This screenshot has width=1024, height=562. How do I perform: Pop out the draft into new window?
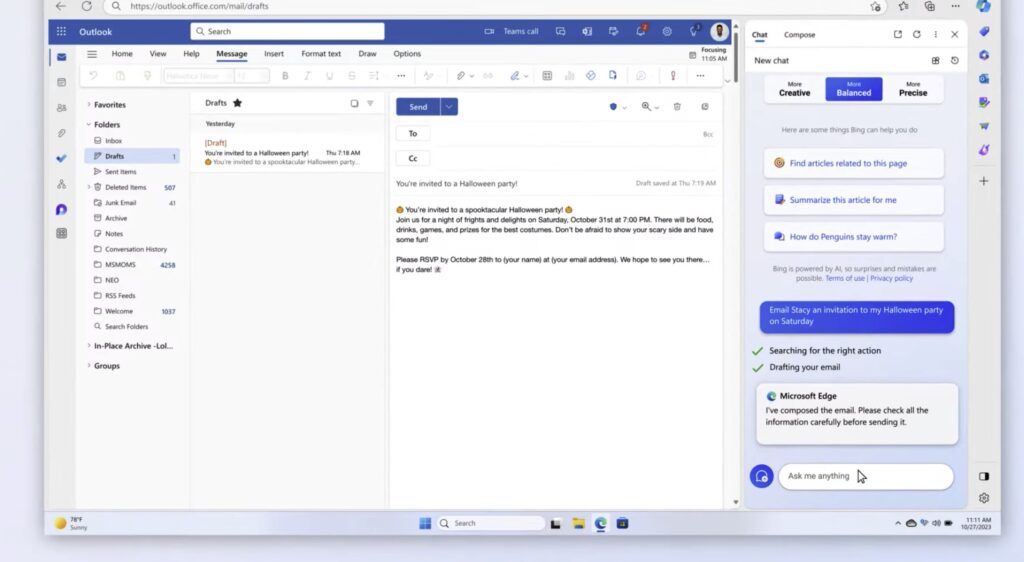click(x=705, y=106)
